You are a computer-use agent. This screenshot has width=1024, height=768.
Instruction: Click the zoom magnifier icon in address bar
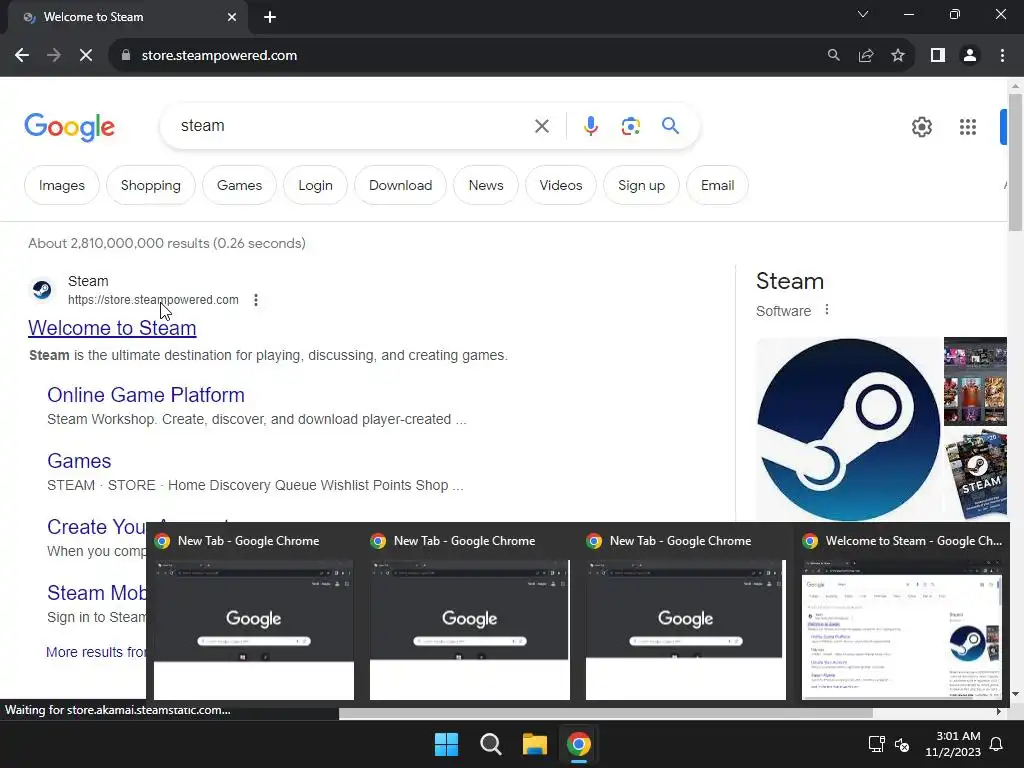pos(833,56)
